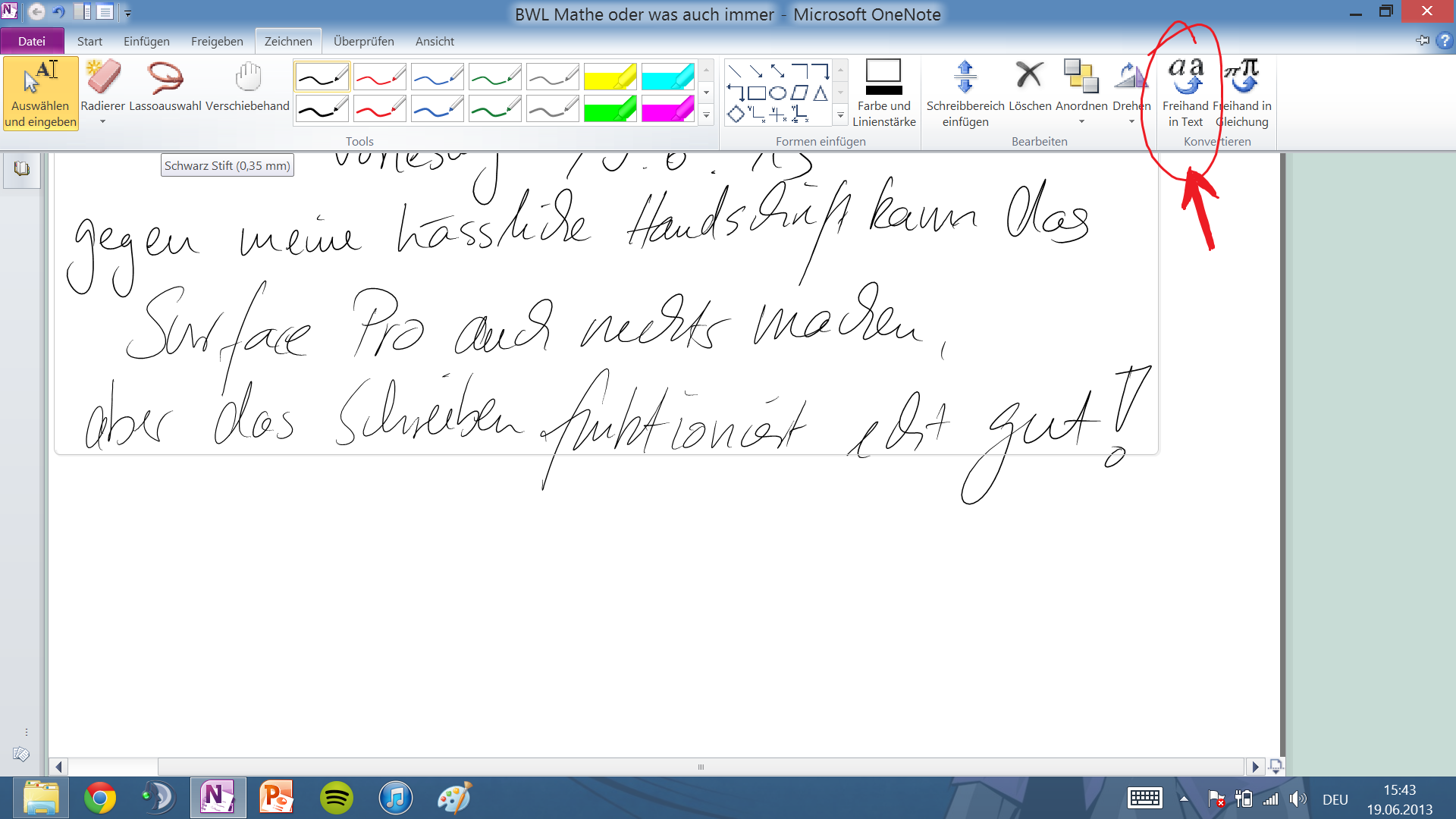Viewport: 1456px width, 819px height.
Task: Open the Radierer dropdown arrow
Action: coord(102,121)
